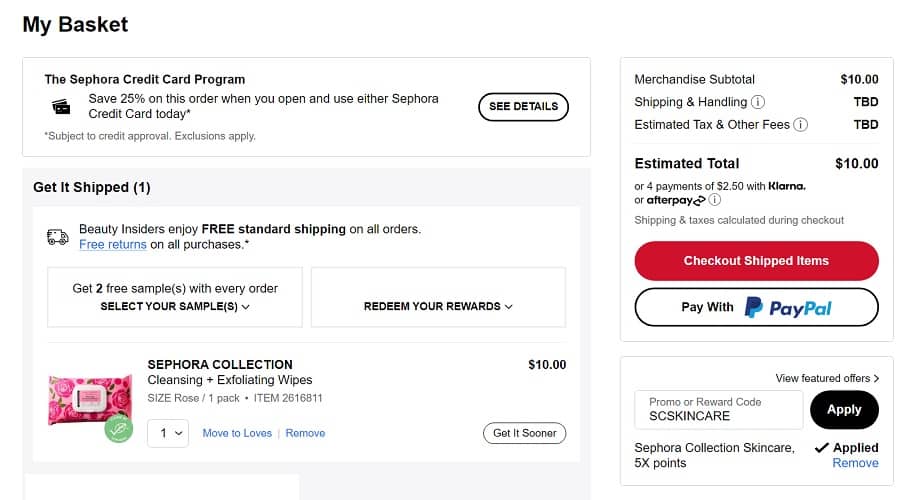Viewport: 905px width, 500px height.
Task: Click the green Clean badge on product
Action: 119,428
